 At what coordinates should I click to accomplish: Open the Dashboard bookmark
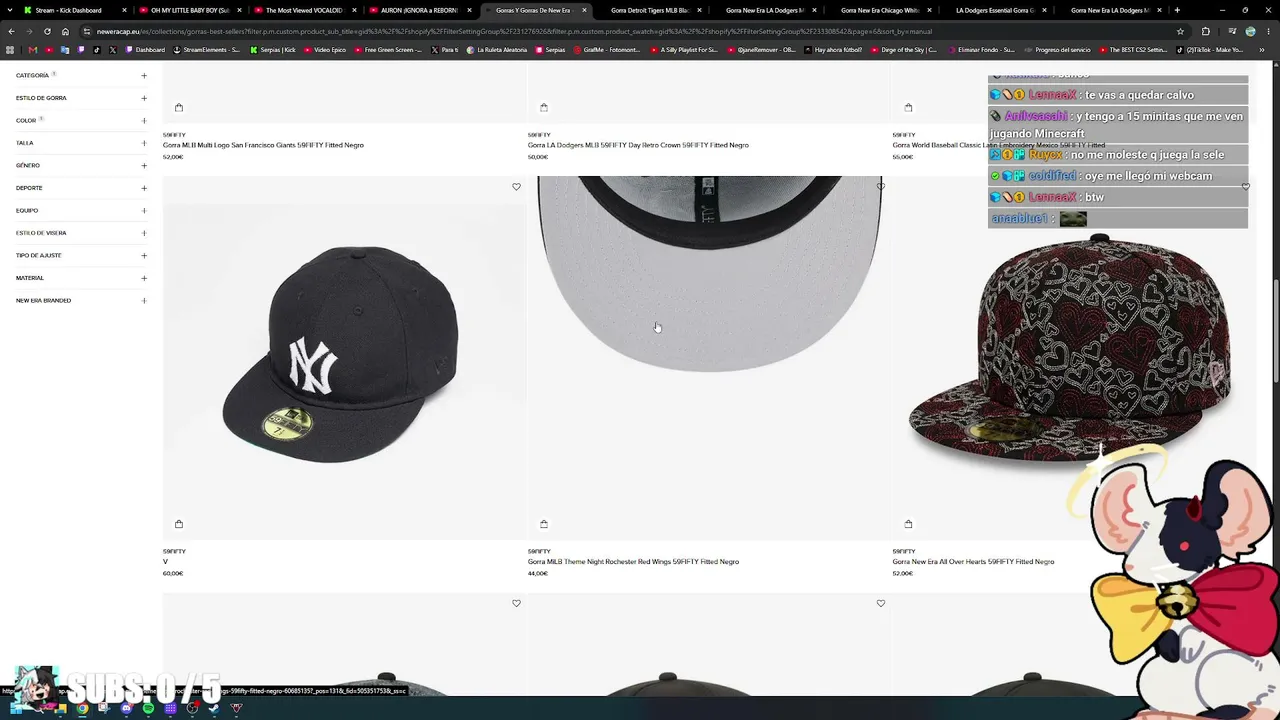point(145,49)
